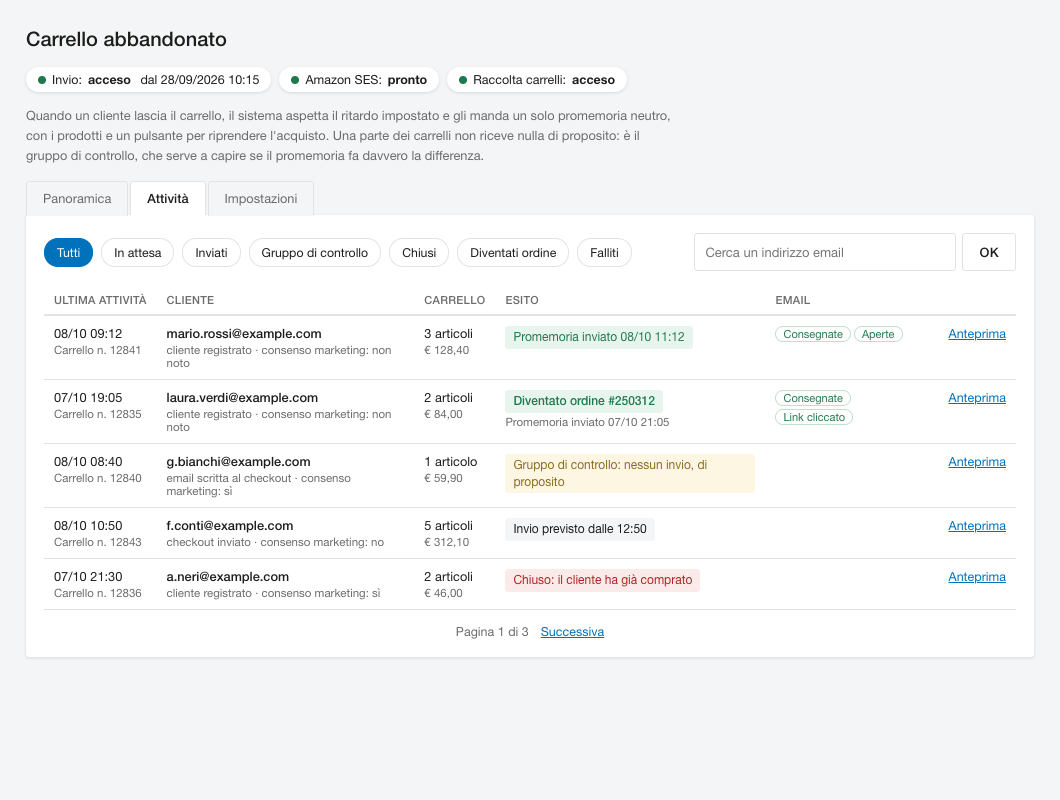The image size is (1060, 800).
Task: Filter by Gruppo di controllo
Action: 315,253
